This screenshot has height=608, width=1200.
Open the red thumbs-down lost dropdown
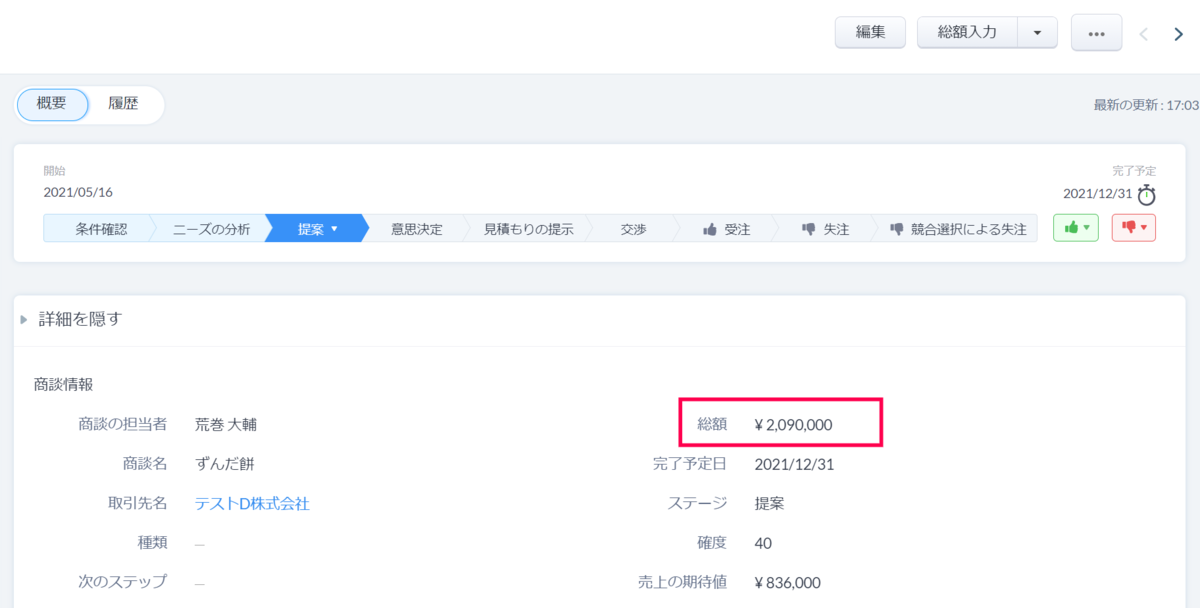[x=1134, y=228]
